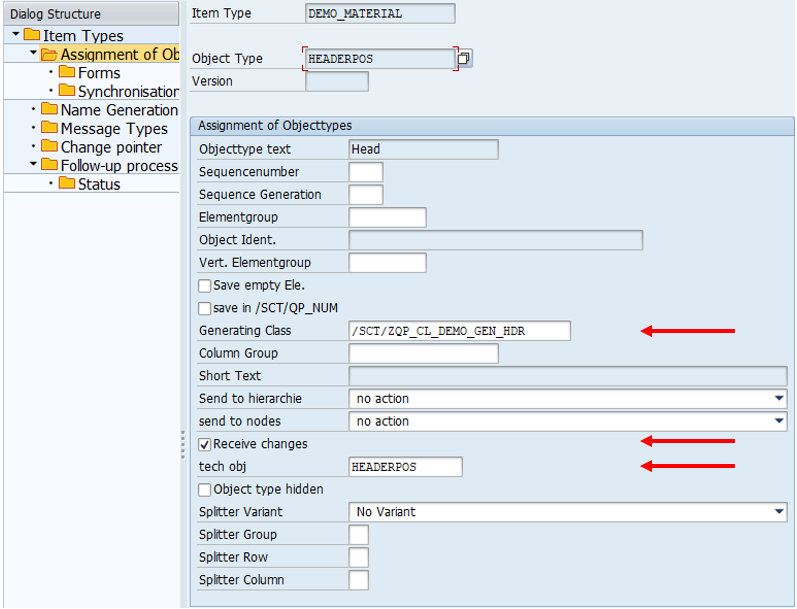Collapse the Follow-up process tree node
The image size is (797, 609).
tap(33, 166)
